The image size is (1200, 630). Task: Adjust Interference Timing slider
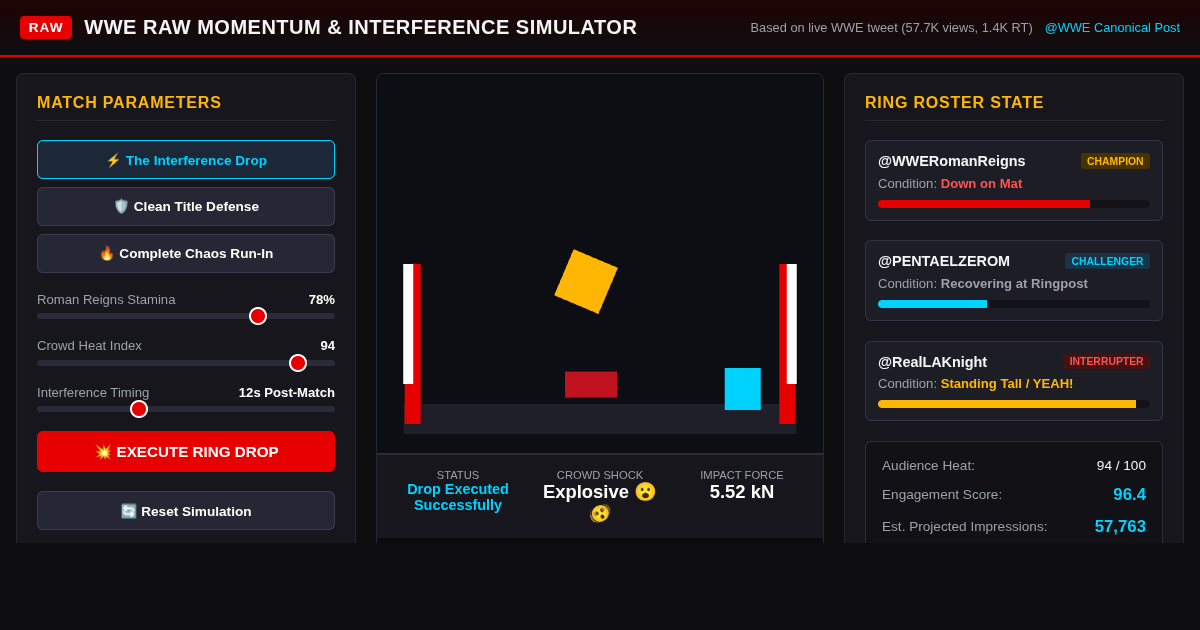(x=186, y=408)
